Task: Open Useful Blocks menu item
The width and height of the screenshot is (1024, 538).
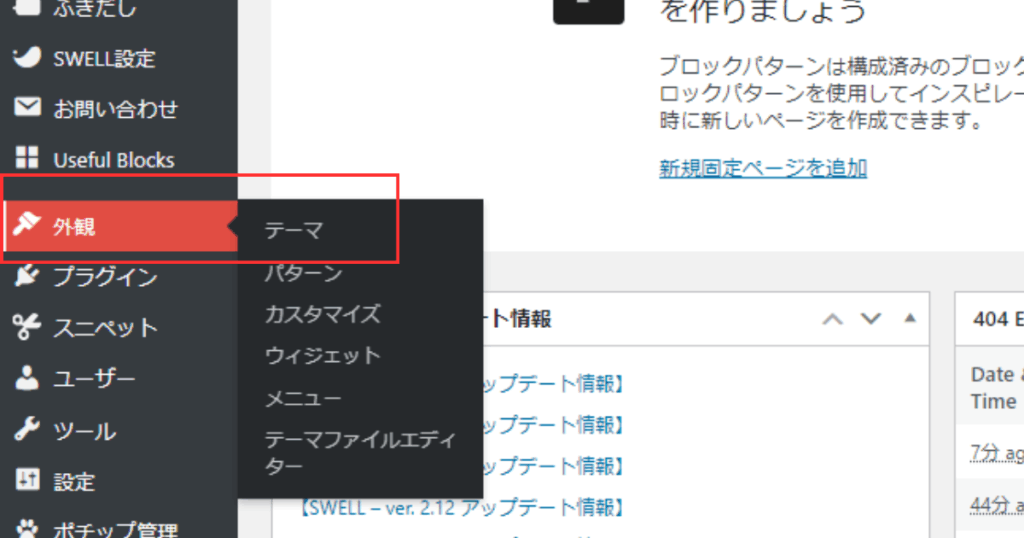Action: tap(119, 160)
